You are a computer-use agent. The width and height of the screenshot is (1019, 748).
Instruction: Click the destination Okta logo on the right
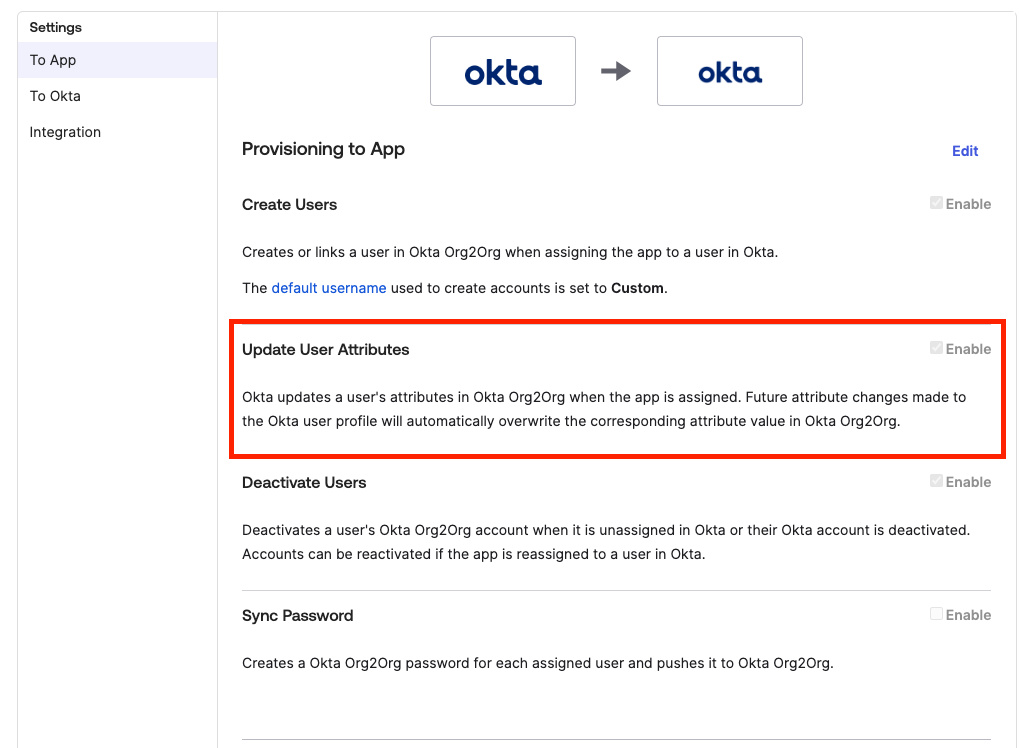[x=730, y=71]
